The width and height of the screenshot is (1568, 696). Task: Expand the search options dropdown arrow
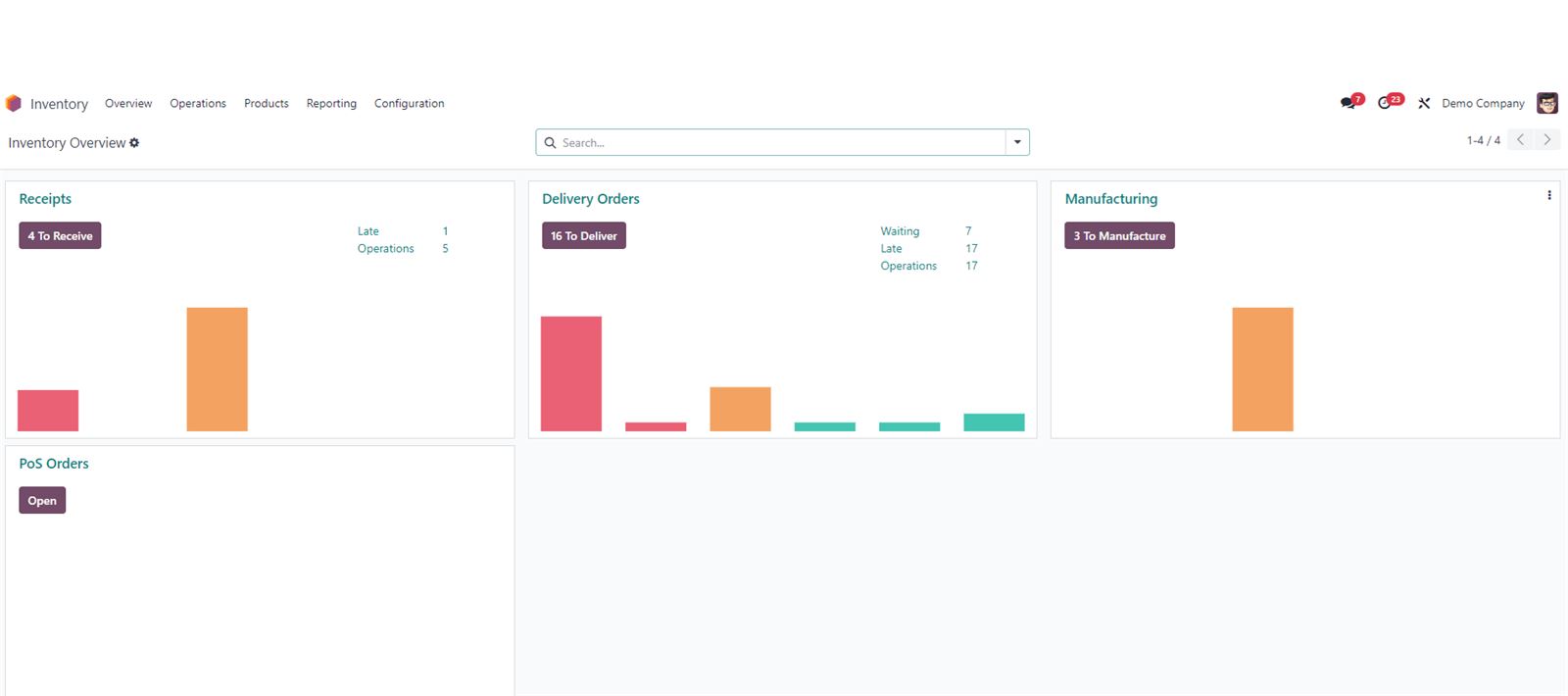tap(1017, 143)
